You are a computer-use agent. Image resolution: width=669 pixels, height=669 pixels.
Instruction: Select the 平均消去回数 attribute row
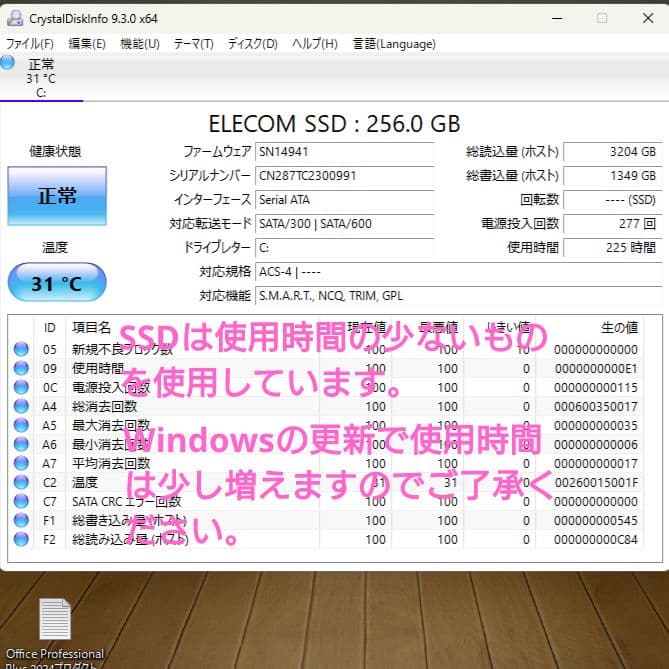[327, 463]
